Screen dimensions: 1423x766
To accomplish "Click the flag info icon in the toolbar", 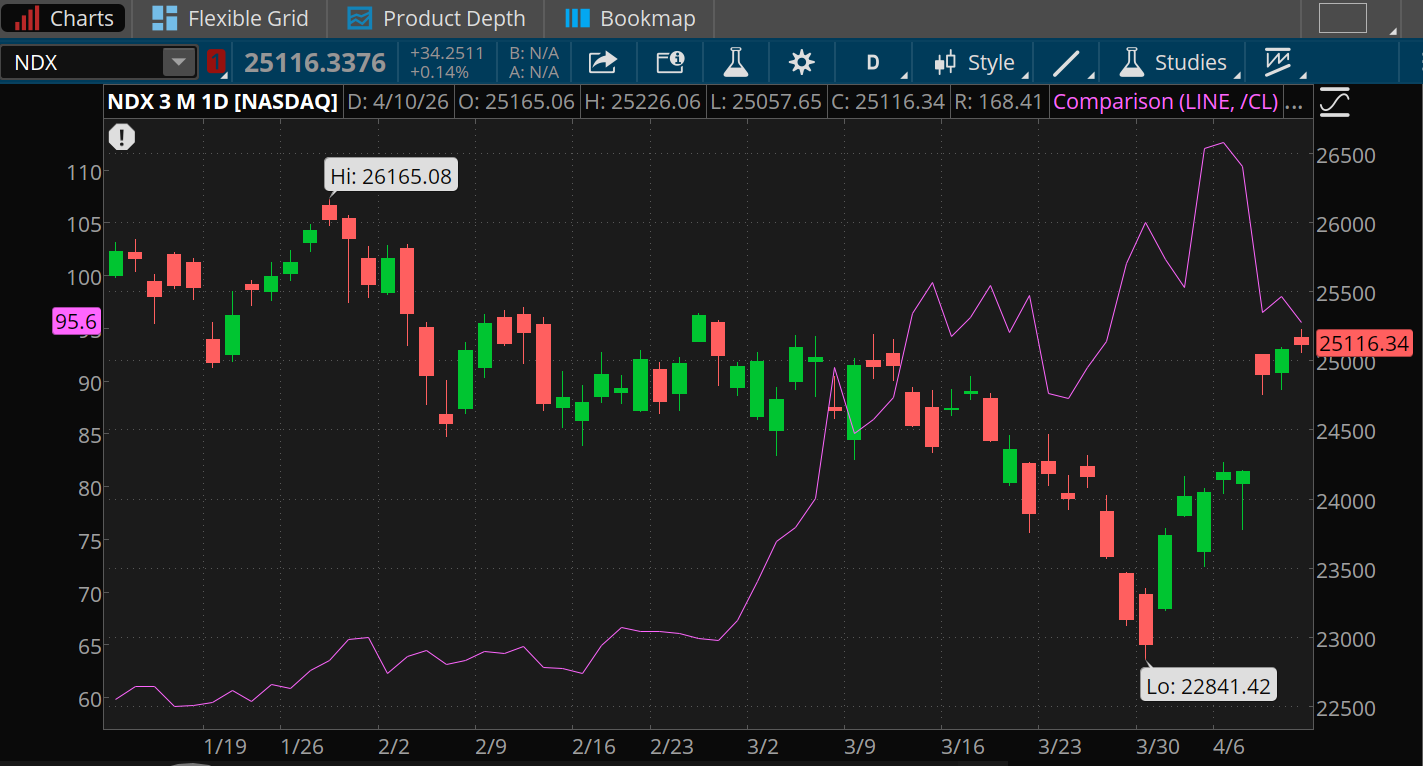I will [670, 61].
